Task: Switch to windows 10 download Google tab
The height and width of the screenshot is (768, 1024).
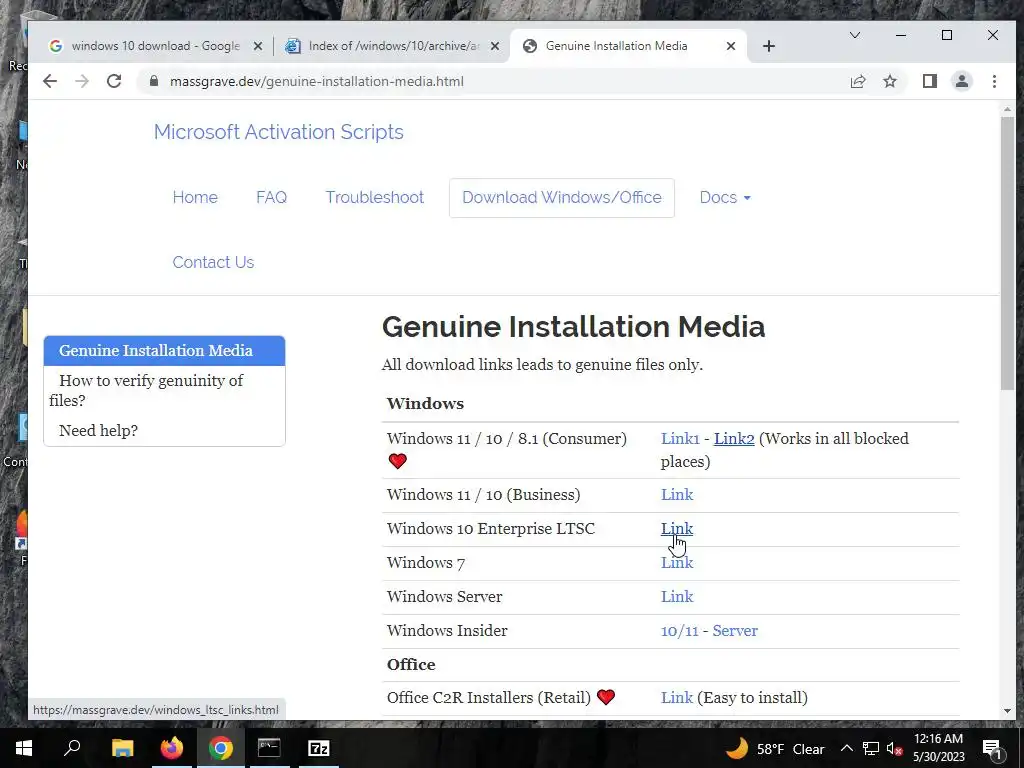Action: (155, 46)
